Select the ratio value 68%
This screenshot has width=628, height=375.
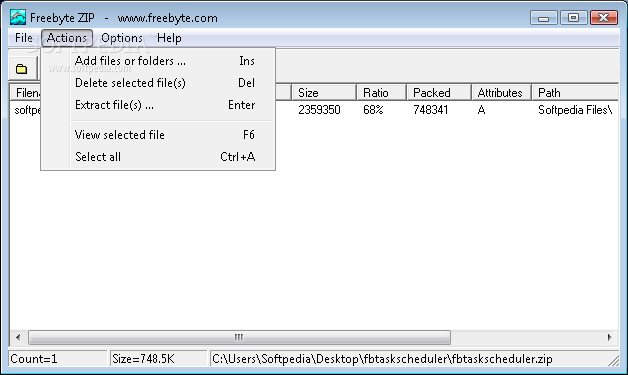tap(373, 110)
